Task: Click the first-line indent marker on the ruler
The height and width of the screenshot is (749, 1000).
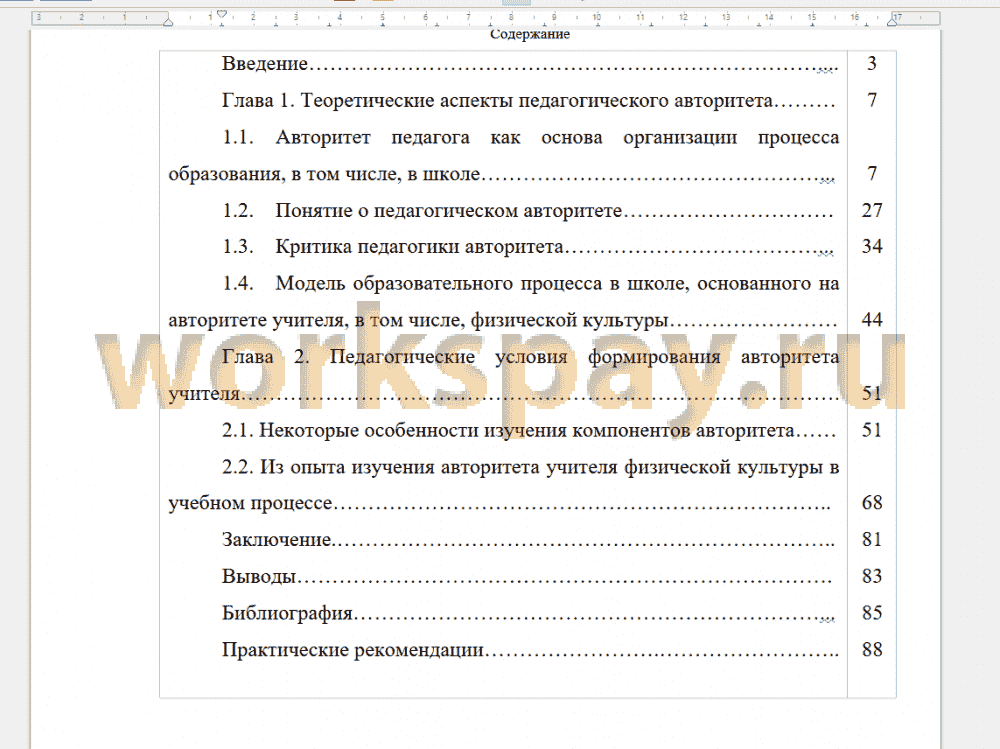Action: tap(221, 14)
